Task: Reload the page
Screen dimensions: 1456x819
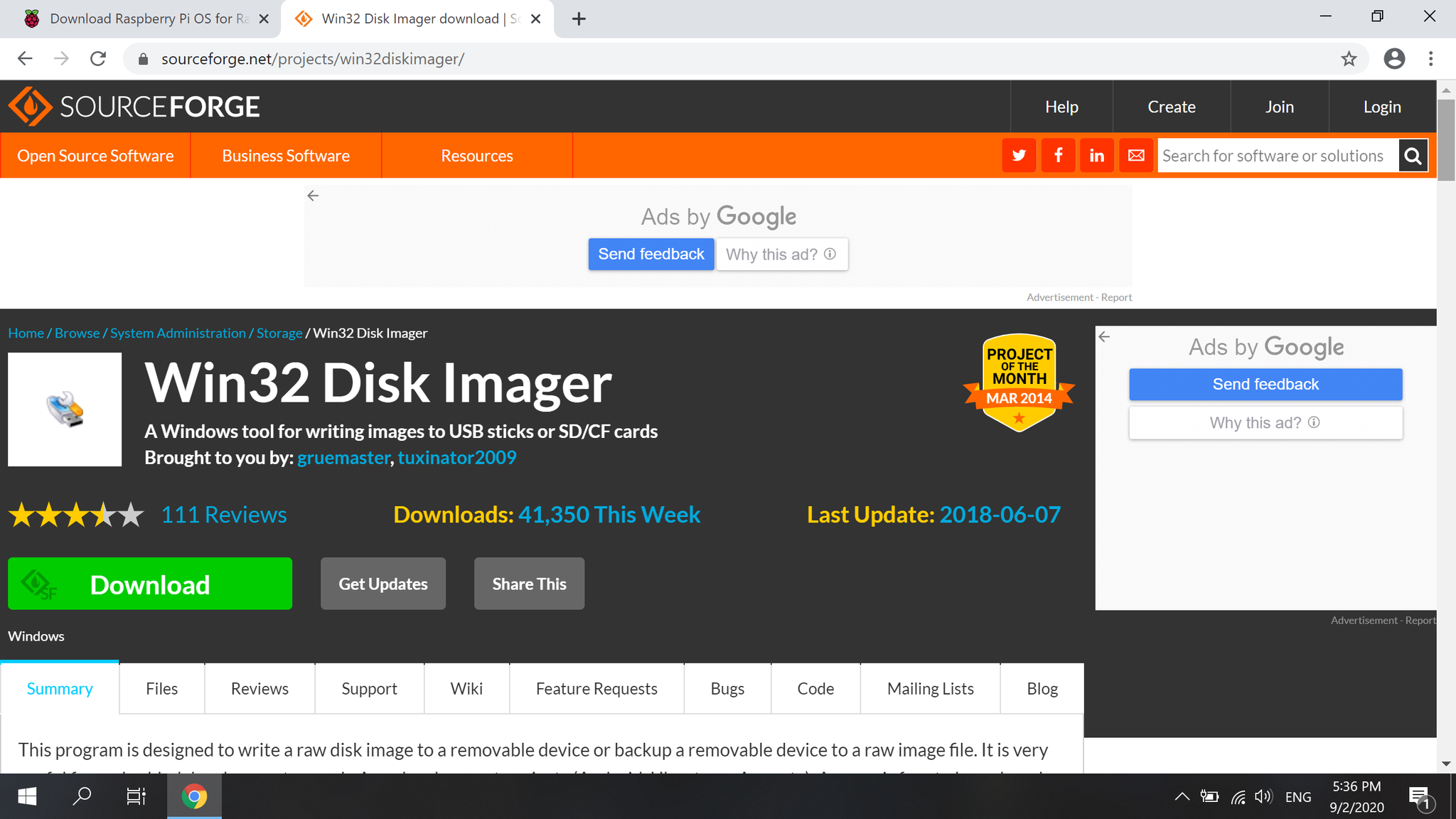Action: 98,59
